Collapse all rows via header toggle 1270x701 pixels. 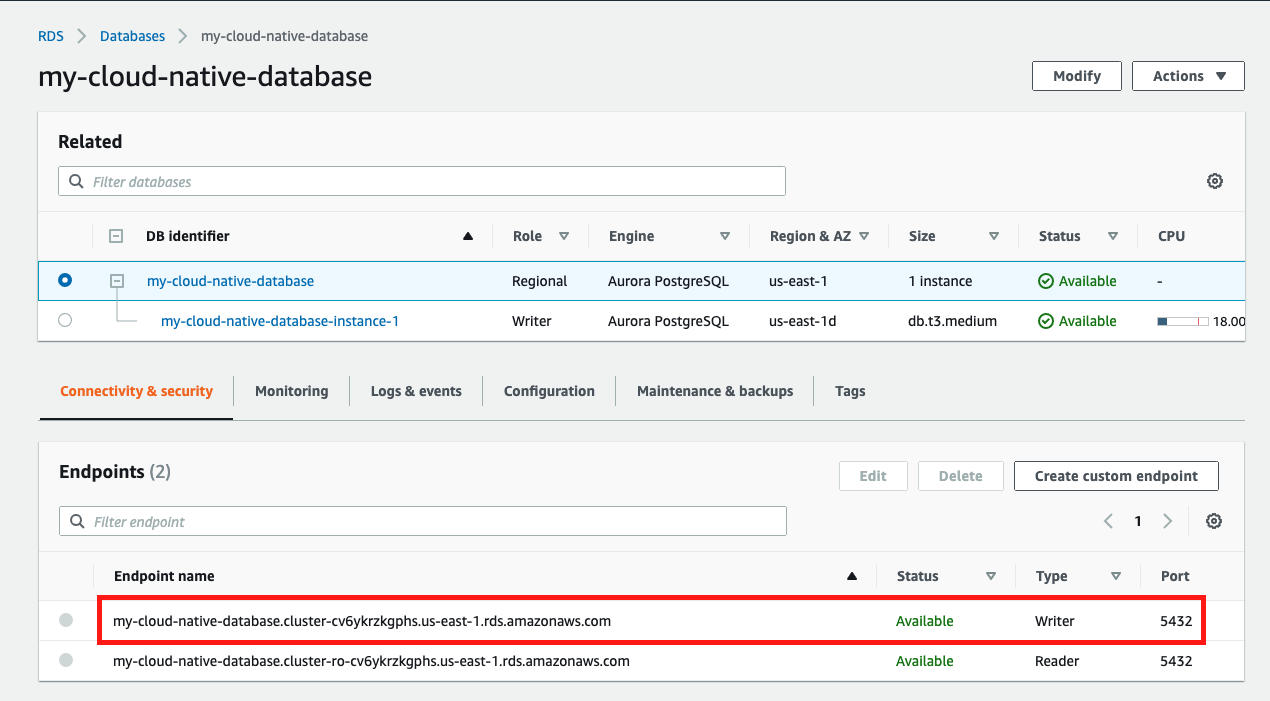(116, 236)
